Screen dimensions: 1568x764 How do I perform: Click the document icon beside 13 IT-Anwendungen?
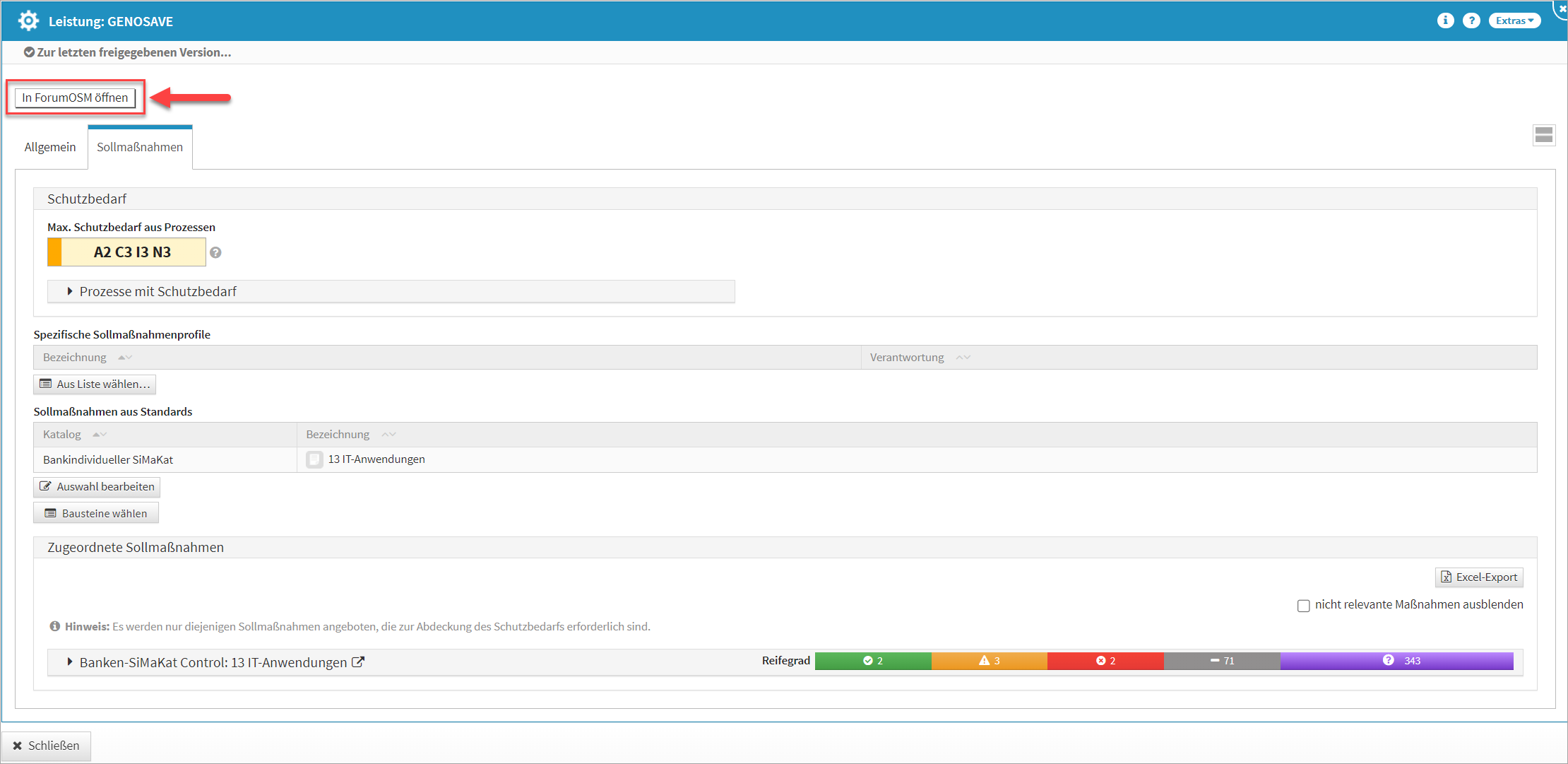[314, 459]
